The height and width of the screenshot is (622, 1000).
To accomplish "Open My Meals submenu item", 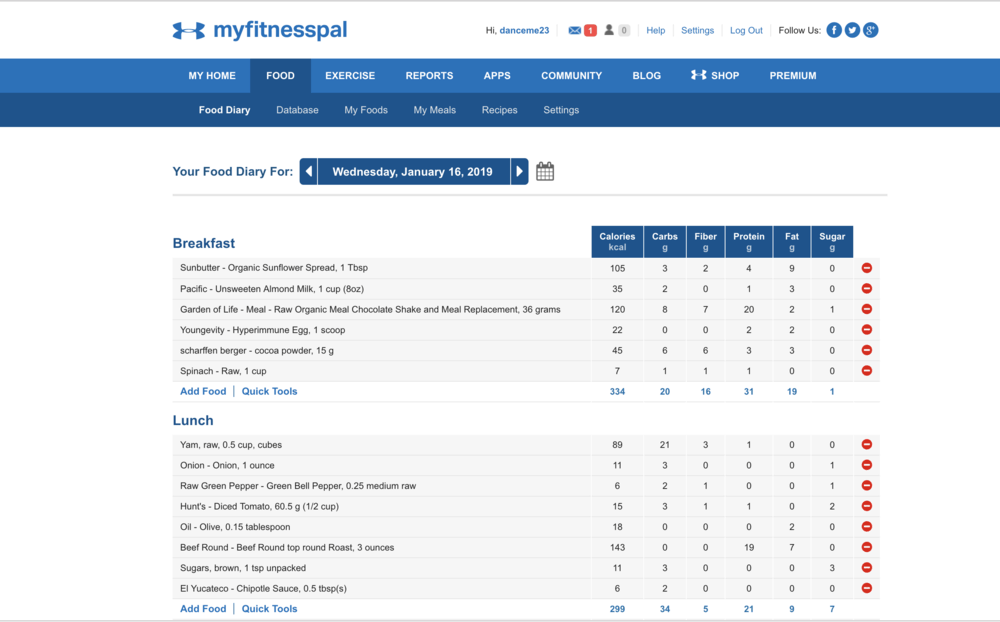I will (x=434, y=110).
